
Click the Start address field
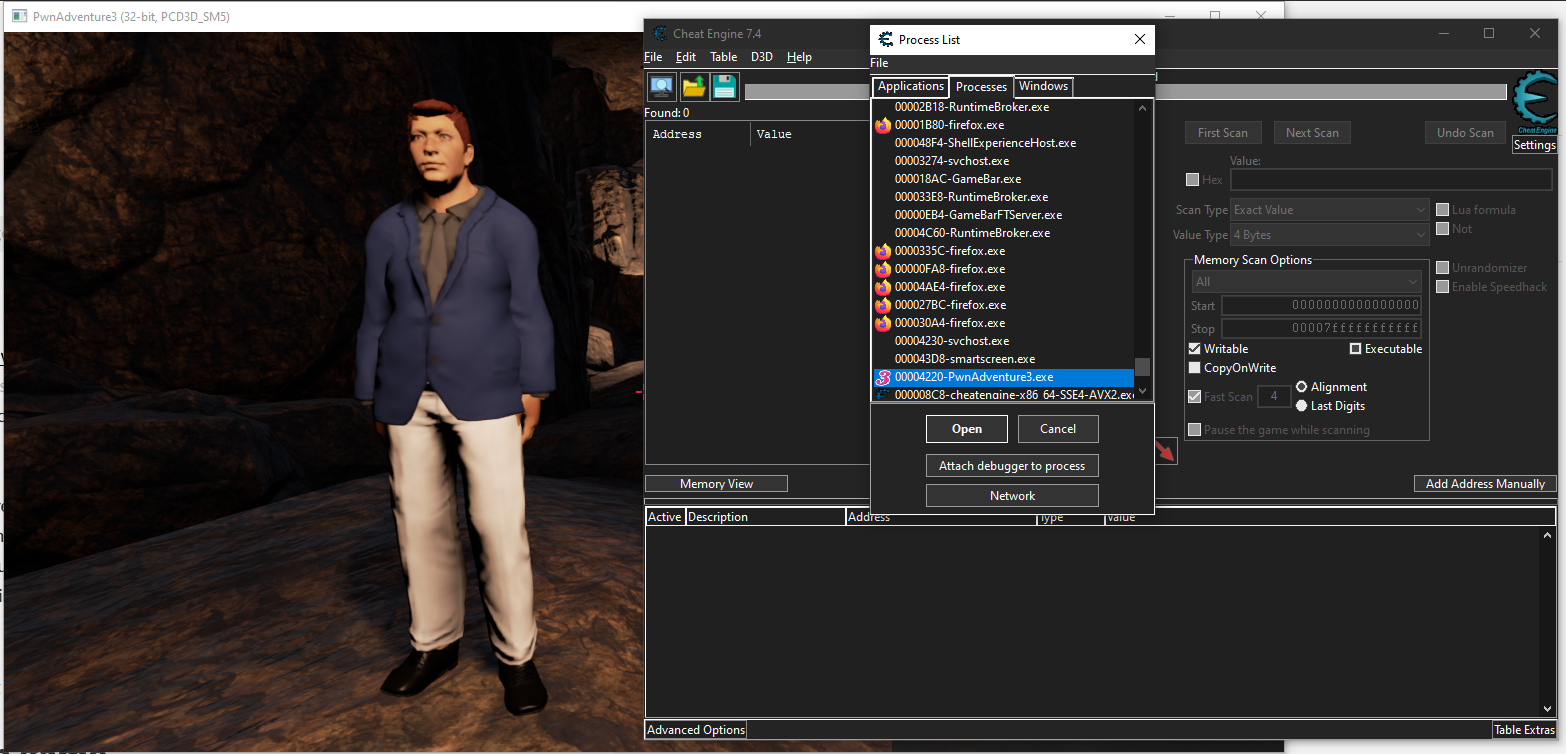[1321, 305]
